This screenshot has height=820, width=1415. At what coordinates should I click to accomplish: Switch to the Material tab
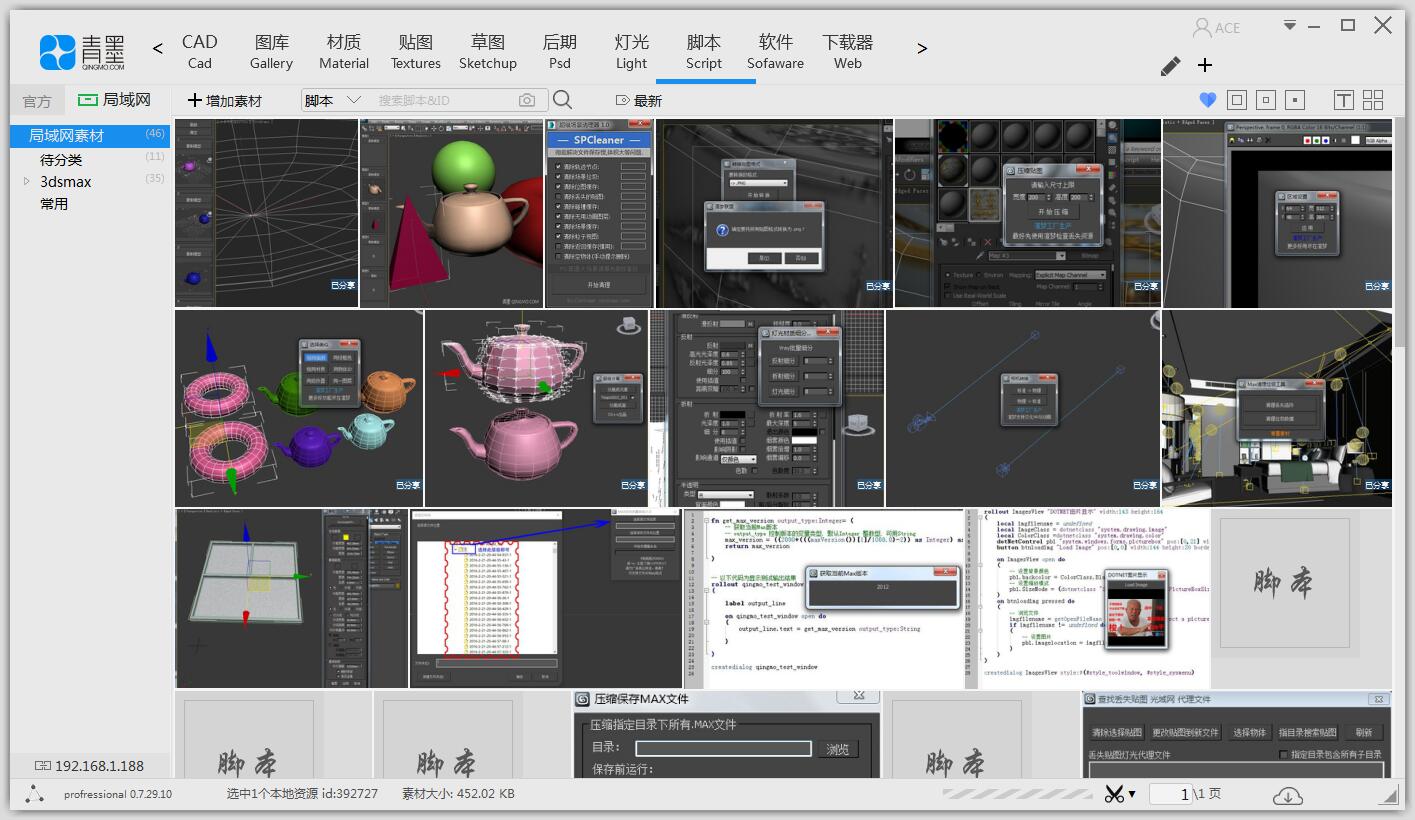(344, 51)
